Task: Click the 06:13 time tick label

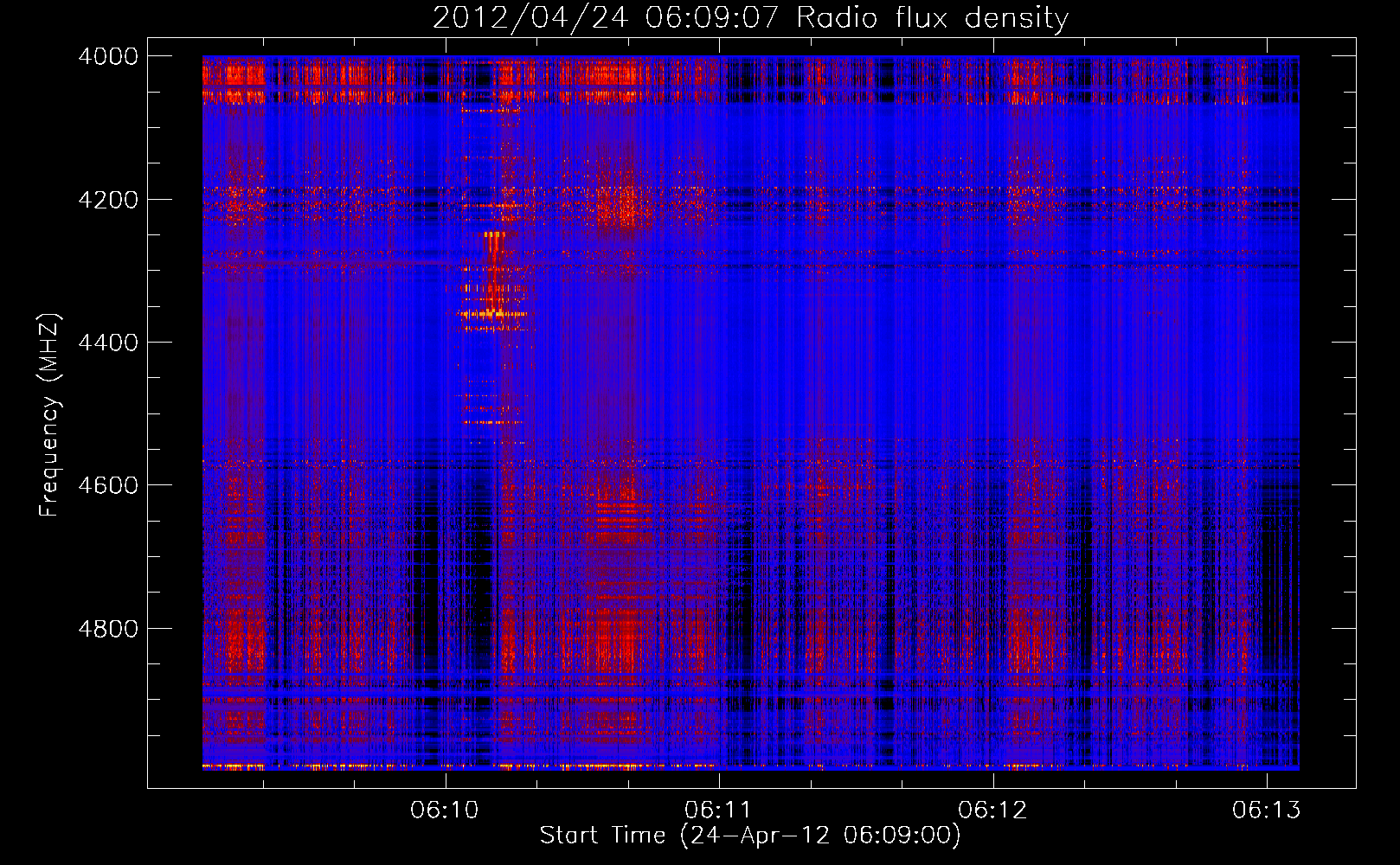Action: (1266, 810)
